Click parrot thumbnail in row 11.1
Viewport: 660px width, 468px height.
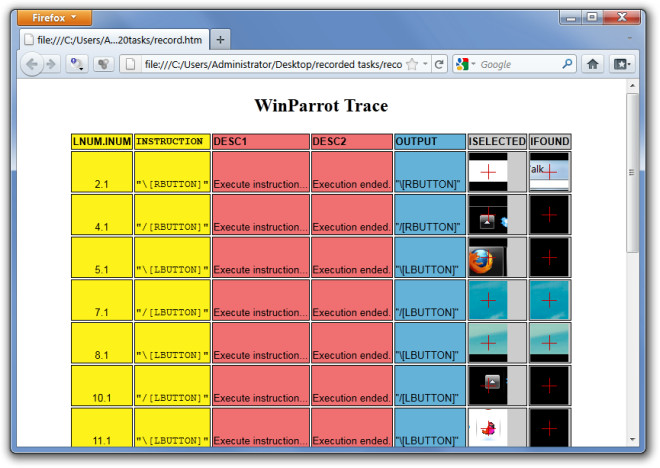point(488,428)
